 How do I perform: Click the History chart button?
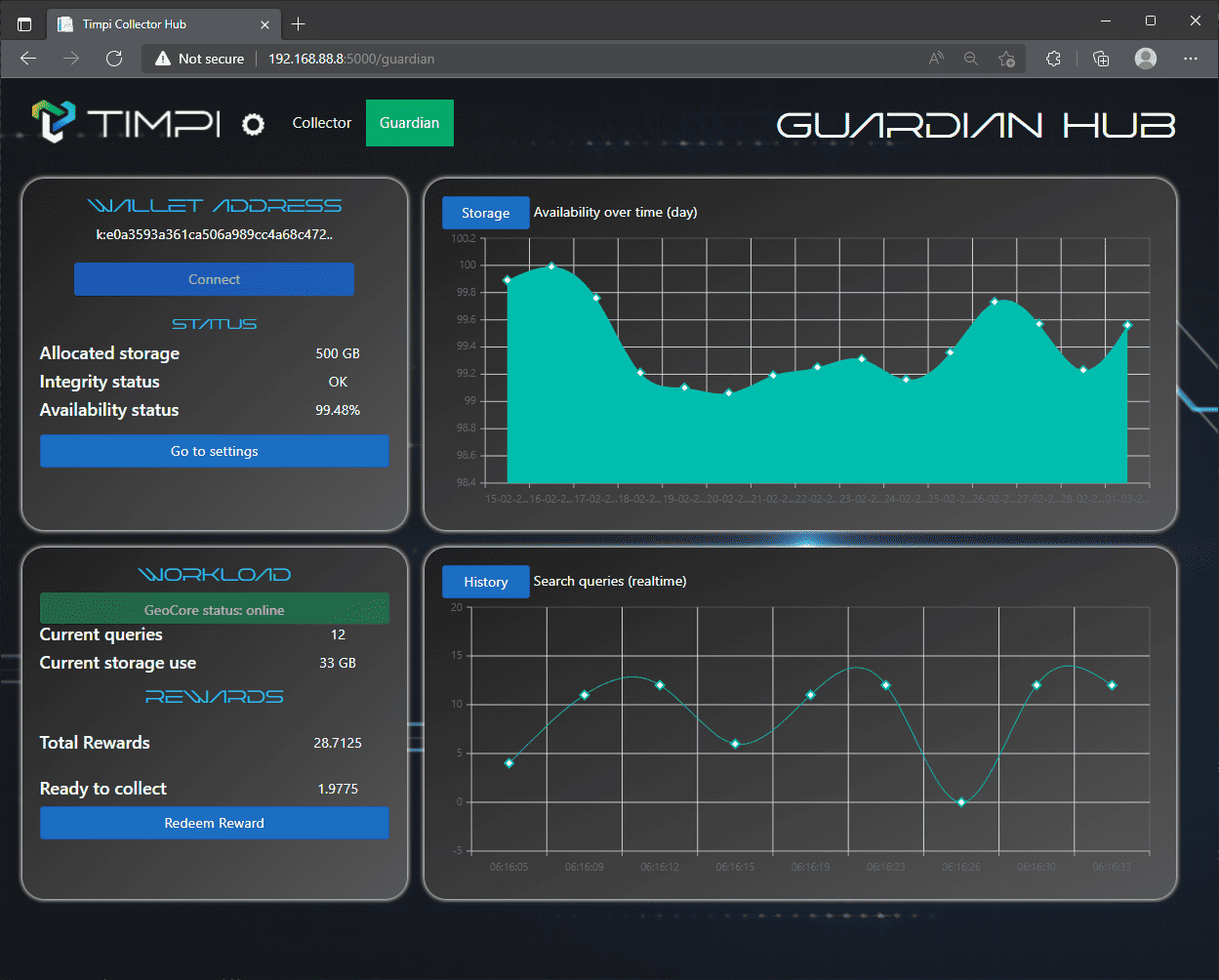(486, 582)
